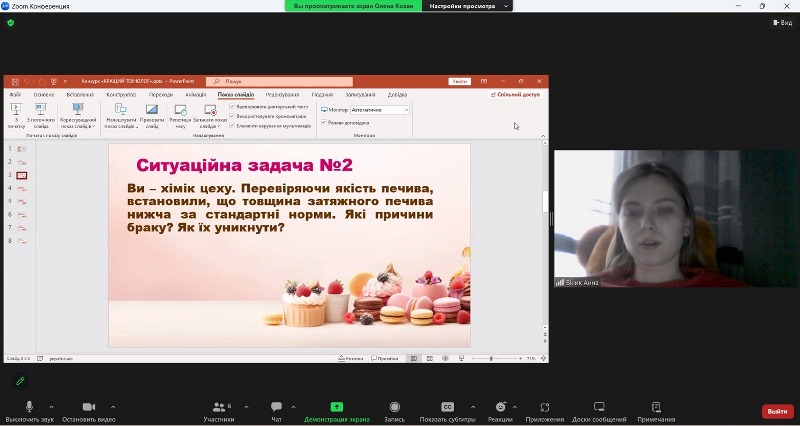Switch to normal view in PowerPoint status bar
This screenshot has width=800, height=426.
coord(414,359)
